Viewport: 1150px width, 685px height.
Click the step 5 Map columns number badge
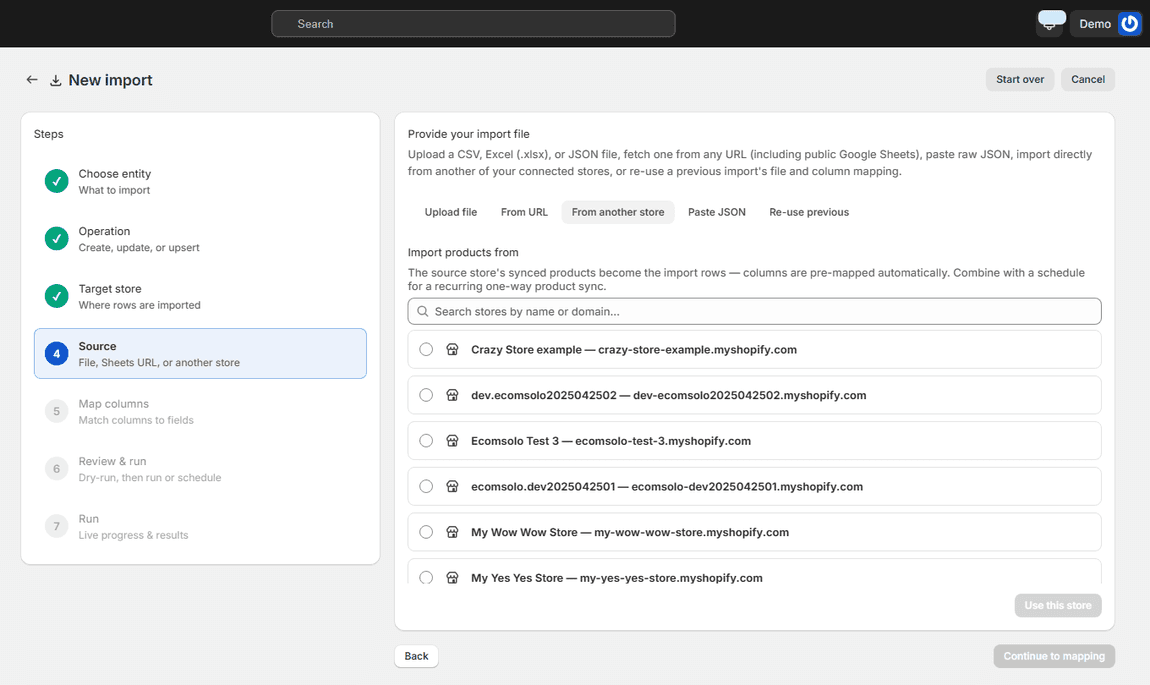56,411
